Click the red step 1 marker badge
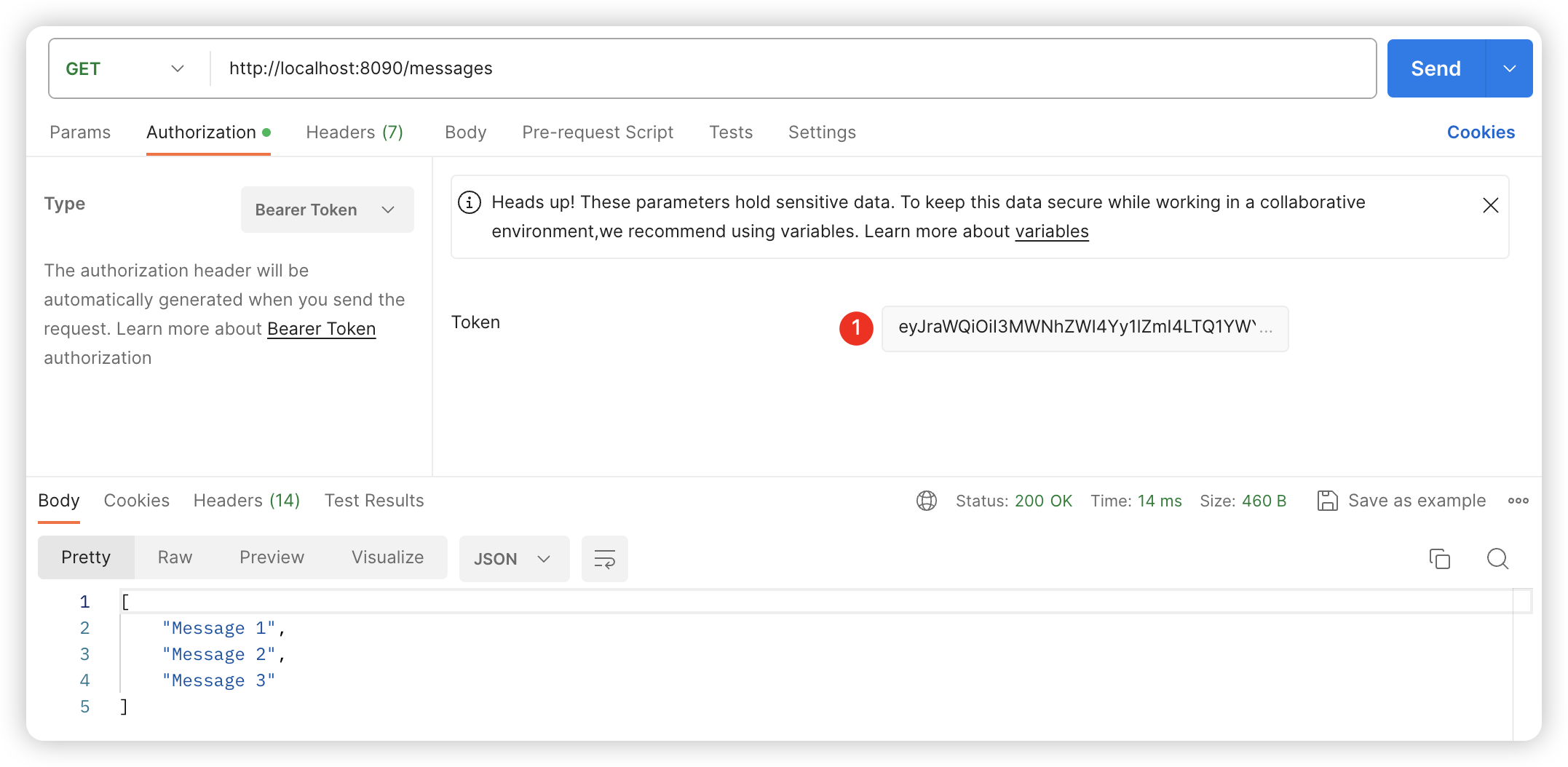The width and height of the screenshot is (1568, 767). tap(856, 328)
